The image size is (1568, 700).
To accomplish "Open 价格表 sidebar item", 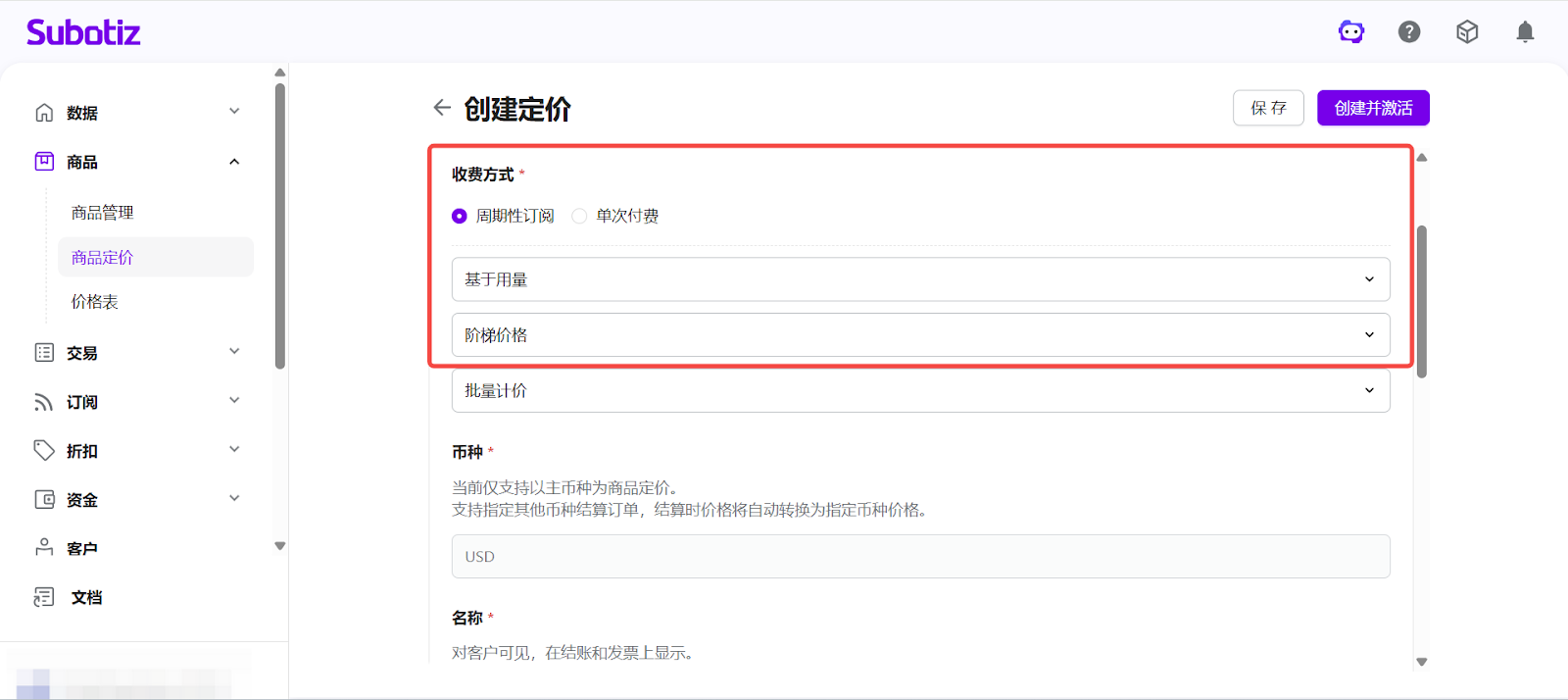I will pos(95,302).
